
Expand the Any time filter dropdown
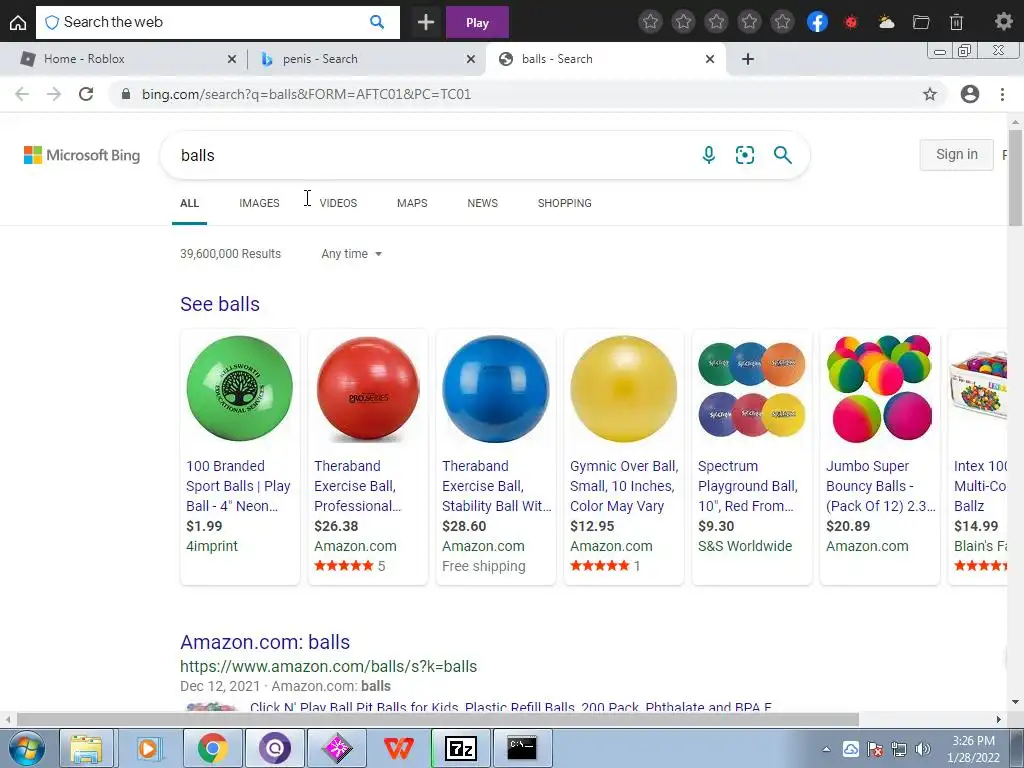(351, 254)
